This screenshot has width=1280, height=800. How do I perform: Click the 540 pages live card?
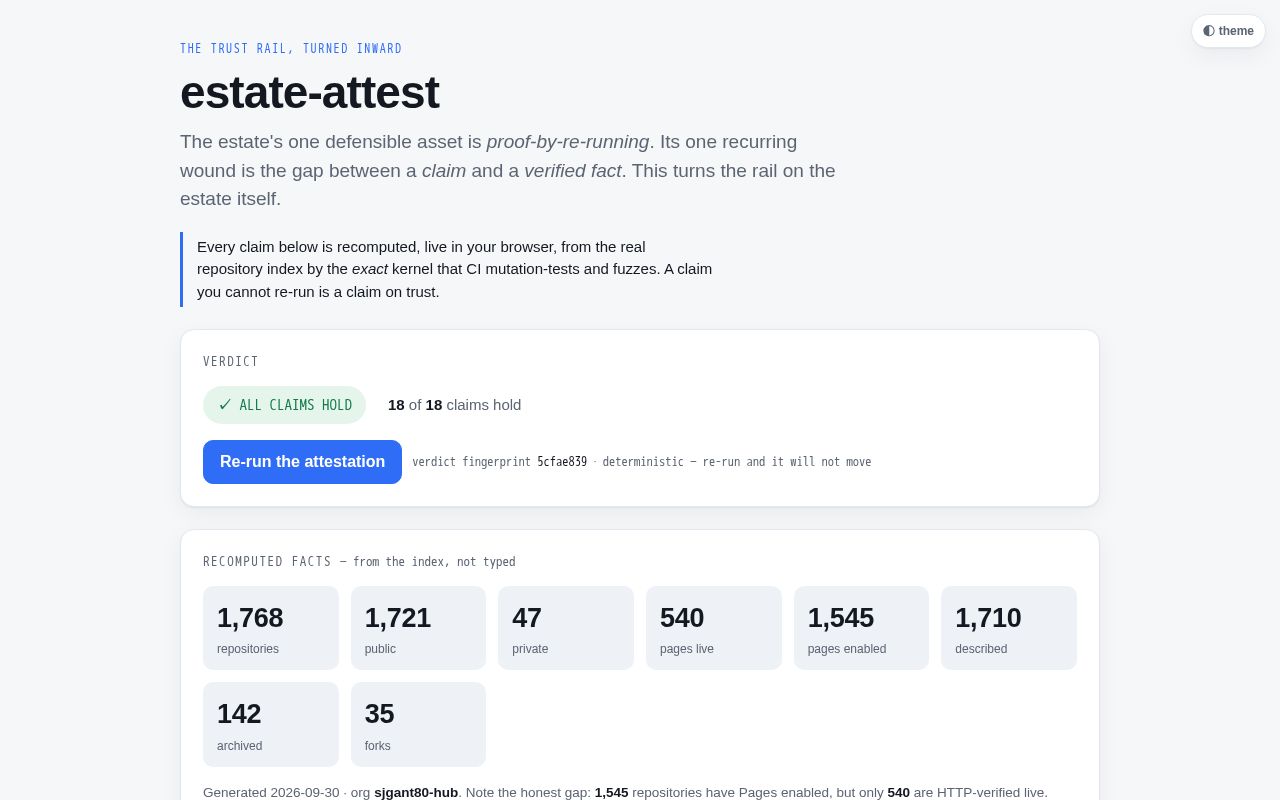click(714, 628)
